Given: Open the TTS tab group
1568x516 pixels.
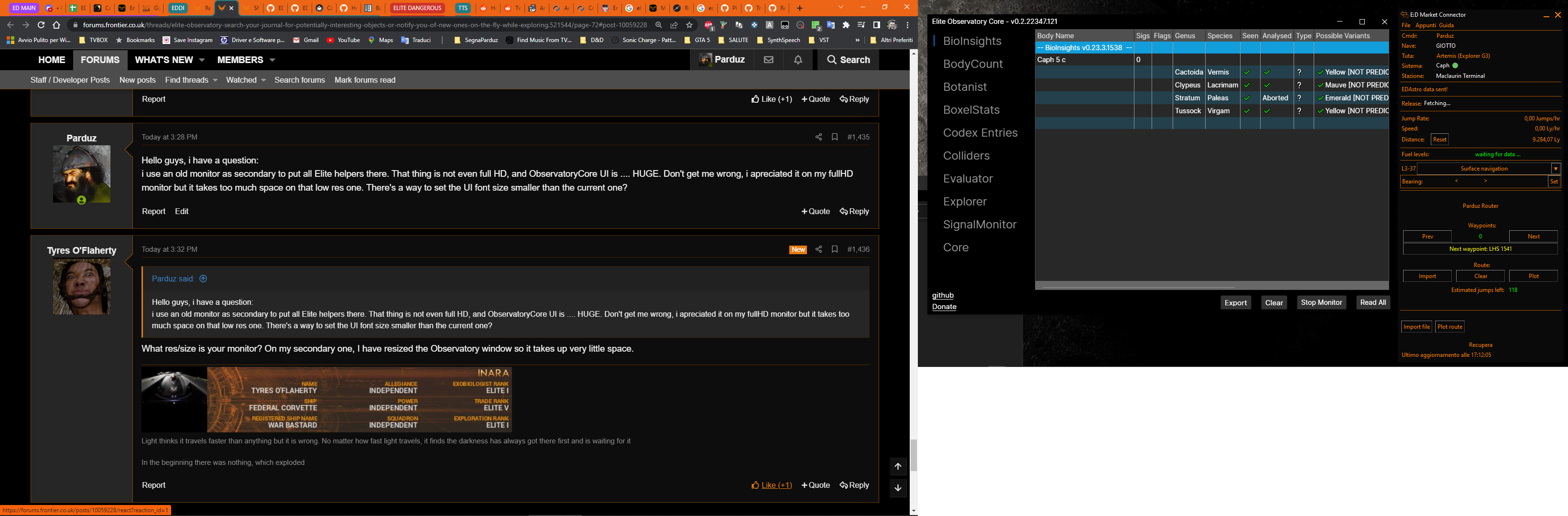Looking at the screenshot, I should point(463,8).
